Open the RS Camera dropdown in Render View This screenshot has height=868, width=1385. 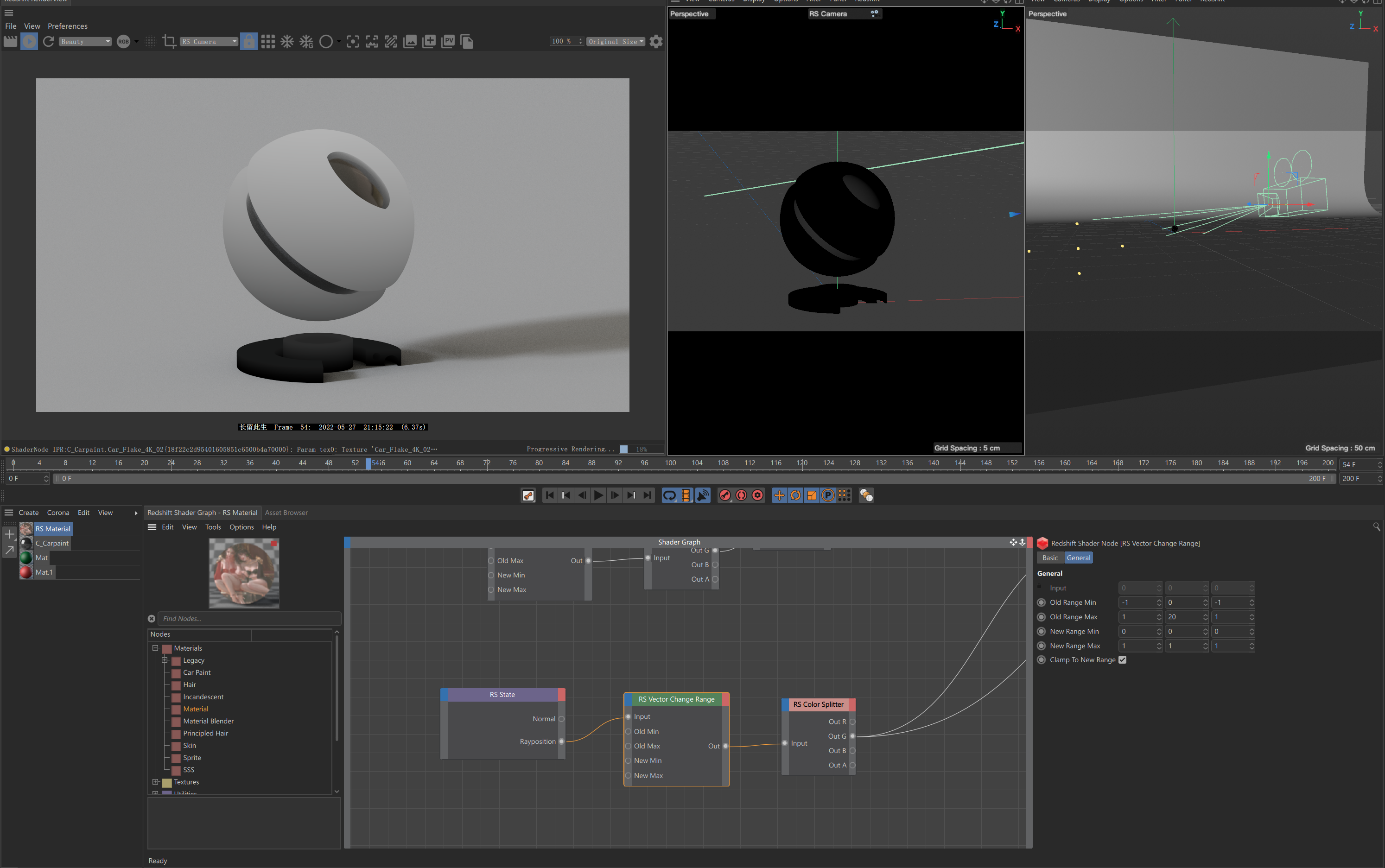tap(209, 41)
